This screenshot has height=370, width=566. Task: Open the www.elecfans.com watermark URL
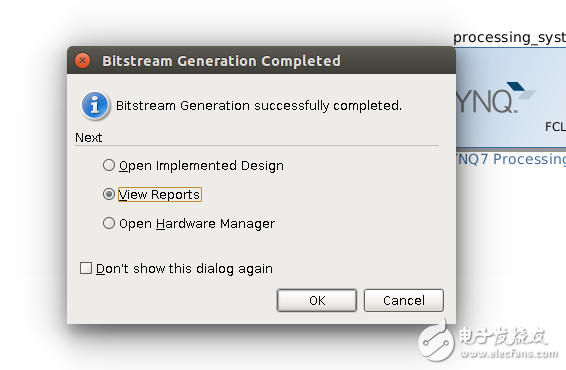[509, 353]
